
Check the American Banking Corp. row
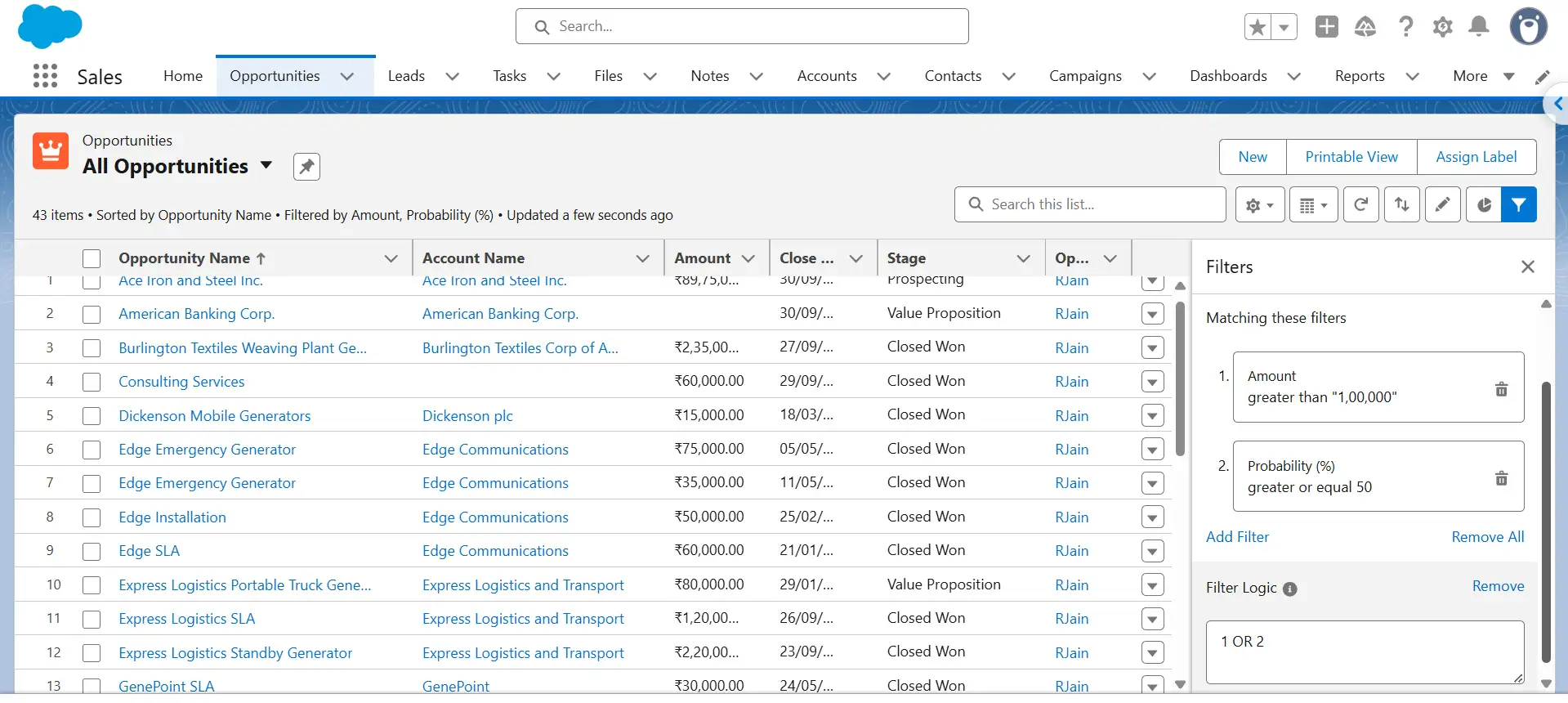[92, 315]
